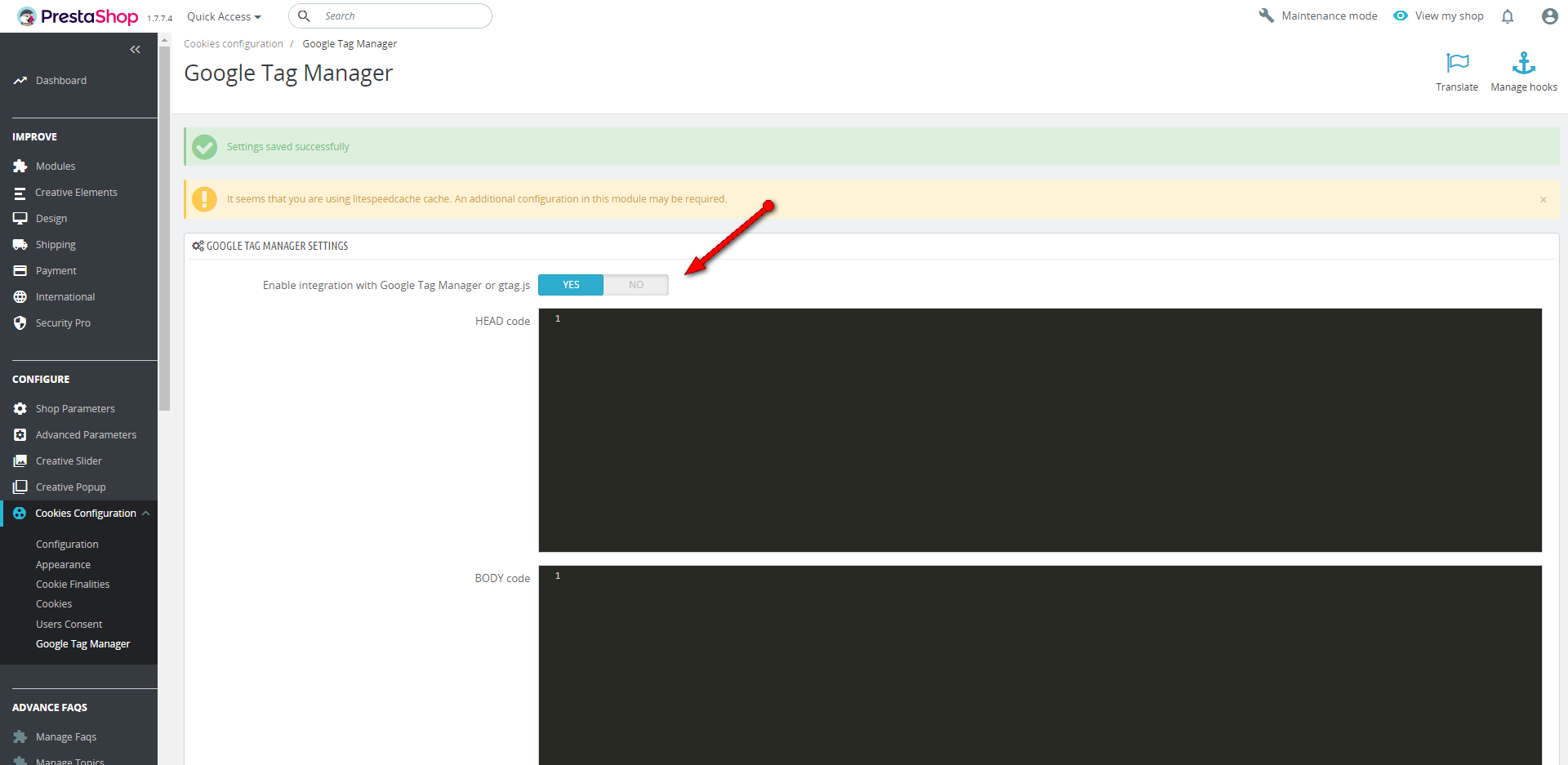Click the Shipping truck icon
The height and width of the screenshot is (765, 1568).
point(20,245)
